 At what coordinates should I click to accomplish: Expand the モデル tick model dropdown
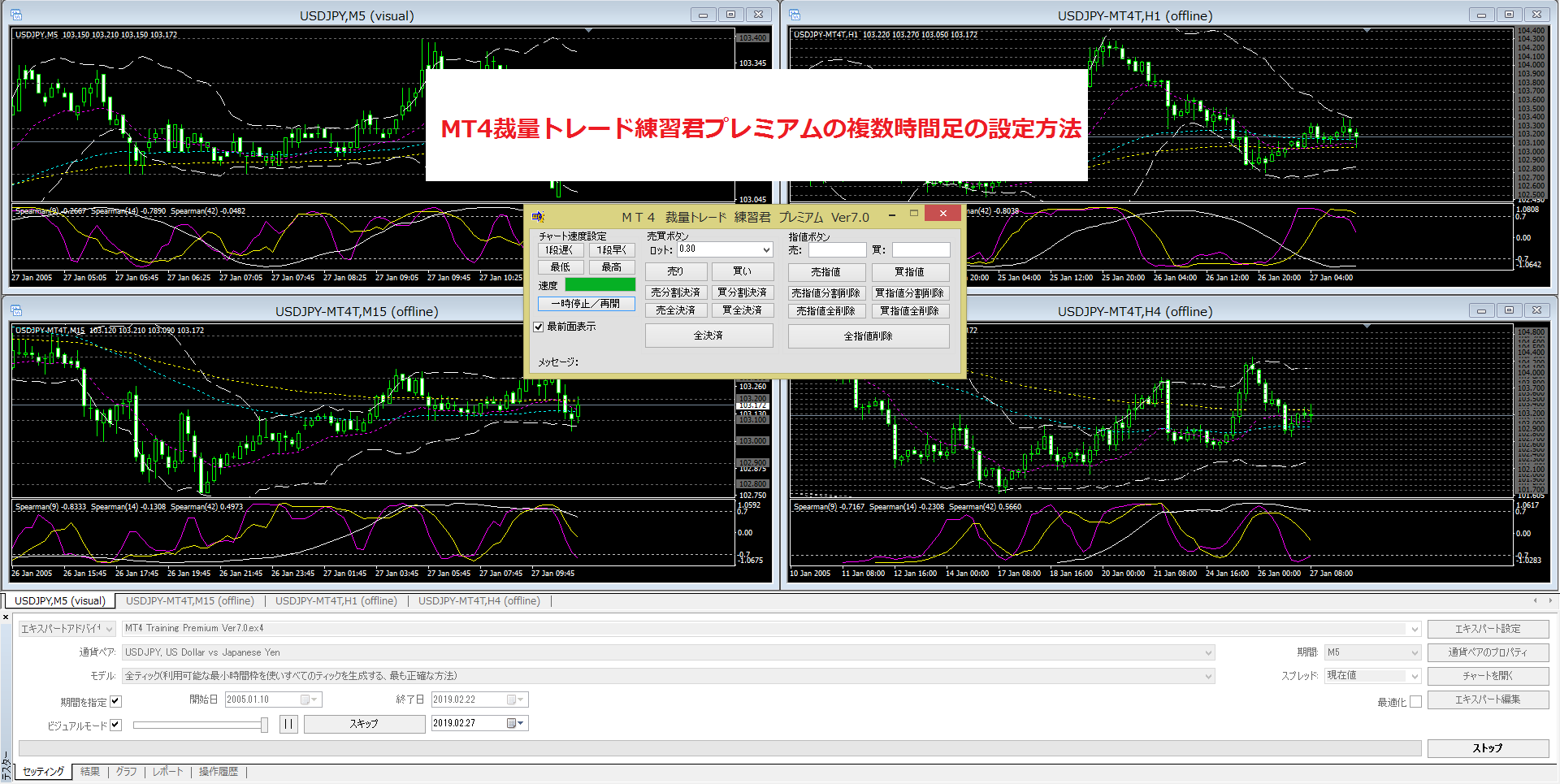(x=1209, y=676)
